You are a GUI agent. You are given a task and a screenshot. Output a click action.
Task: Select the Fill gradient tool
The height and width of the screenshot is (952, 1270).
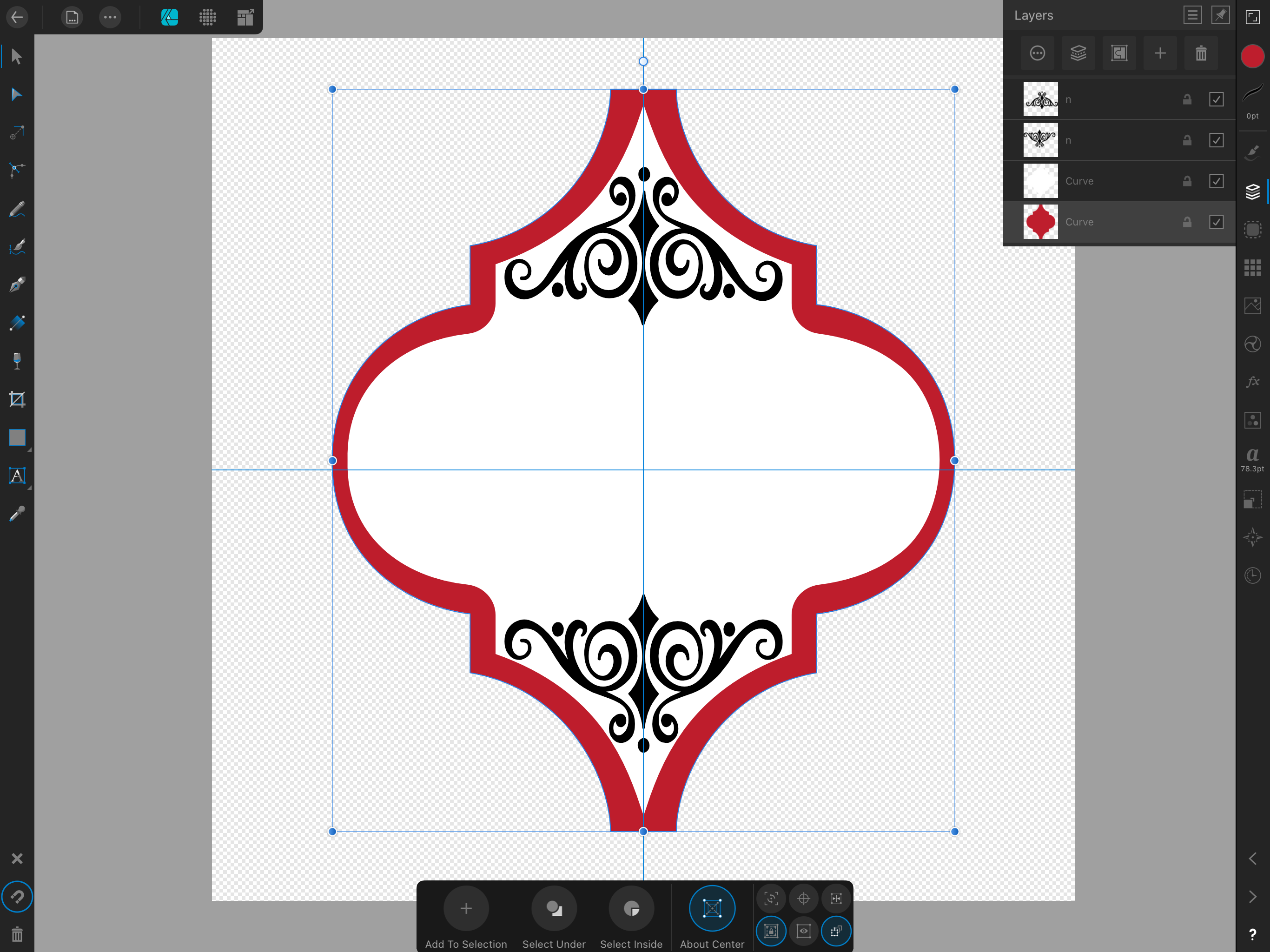pyautogui.click(x=17, y=323)
